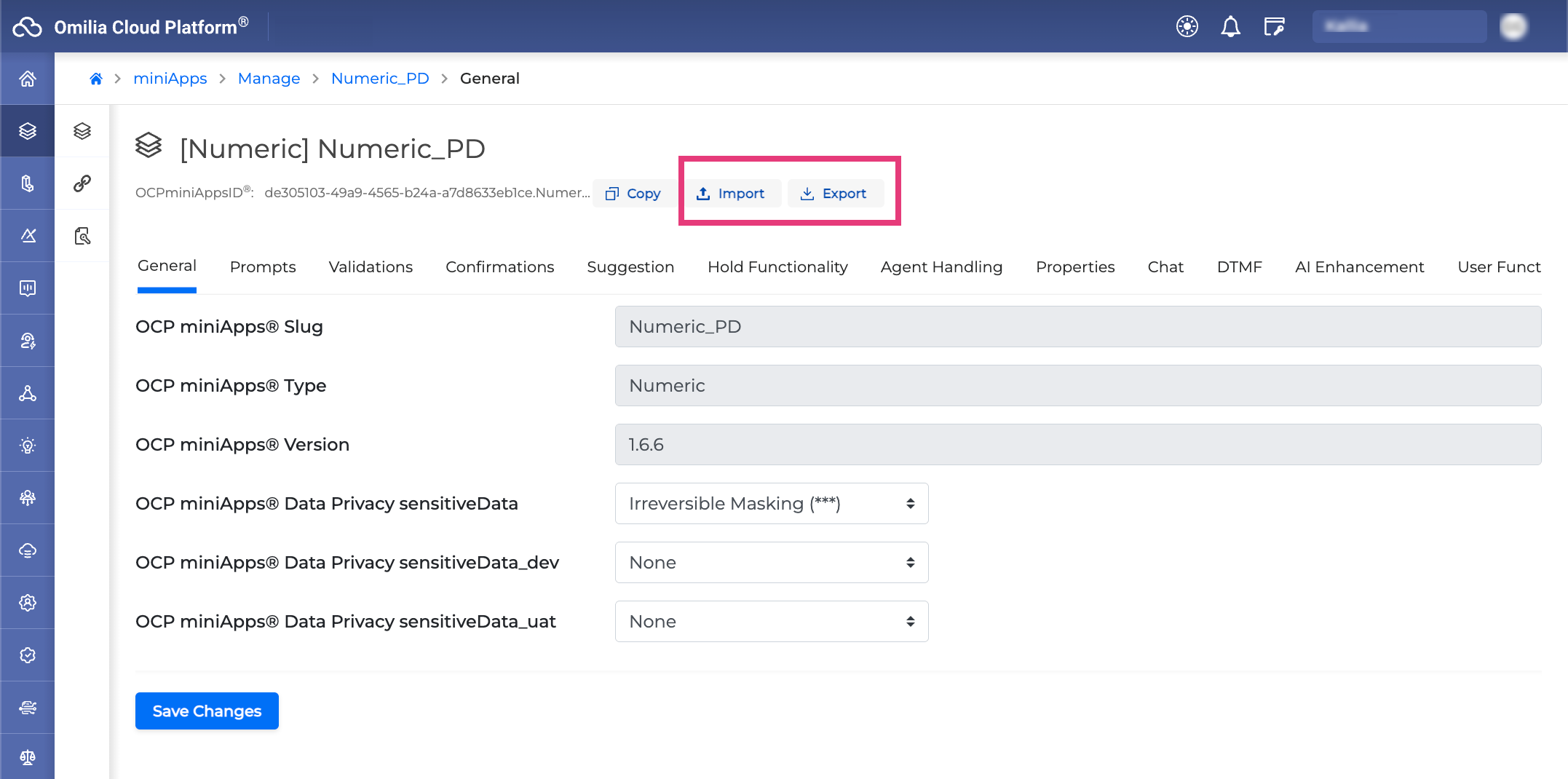This screenshot has width=1568, height=779.
Task: Follow the miniApps breadcrumb link
Action: tap(170, 79)
